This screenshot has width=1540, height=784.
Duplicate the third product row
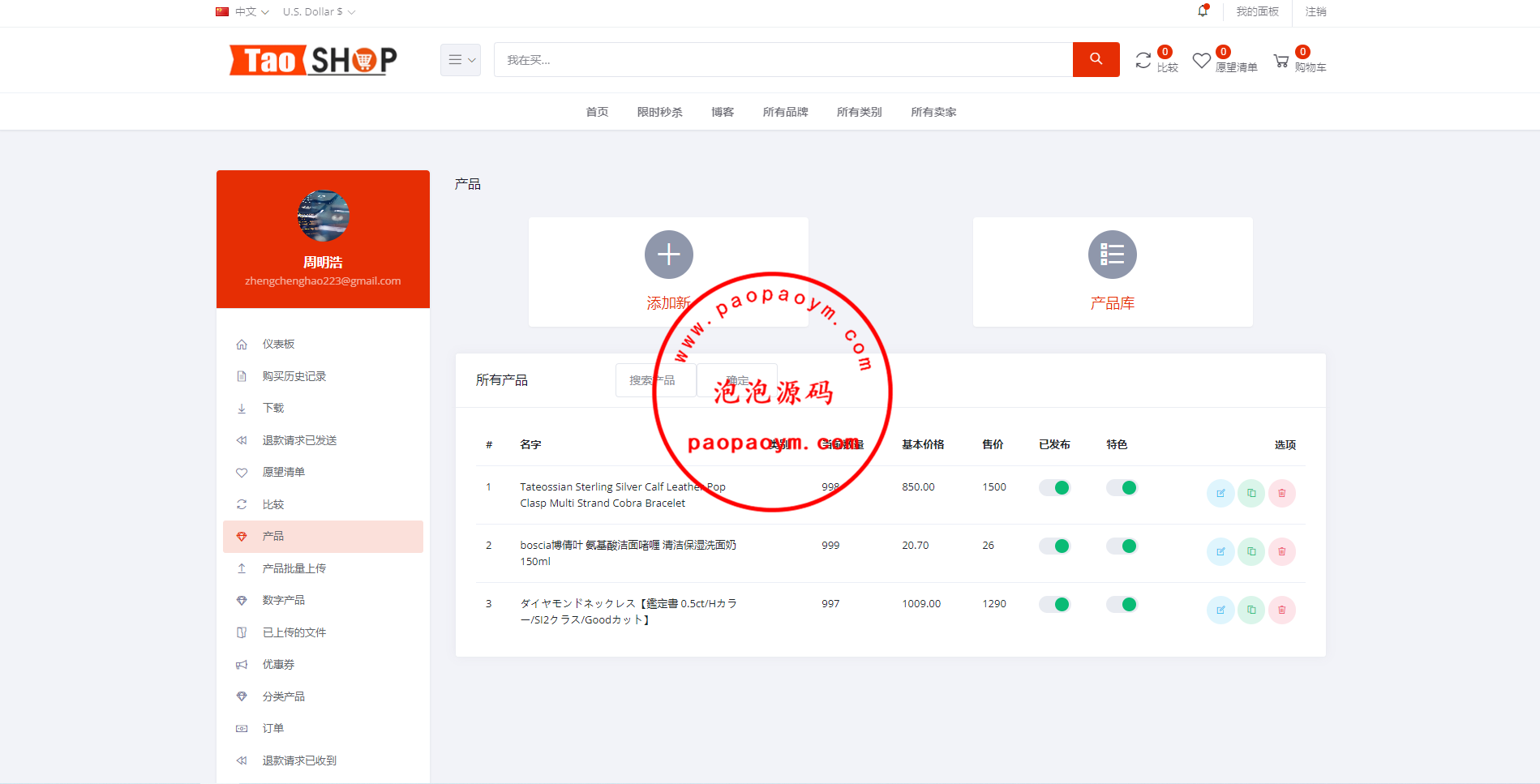pos(1251,610)
